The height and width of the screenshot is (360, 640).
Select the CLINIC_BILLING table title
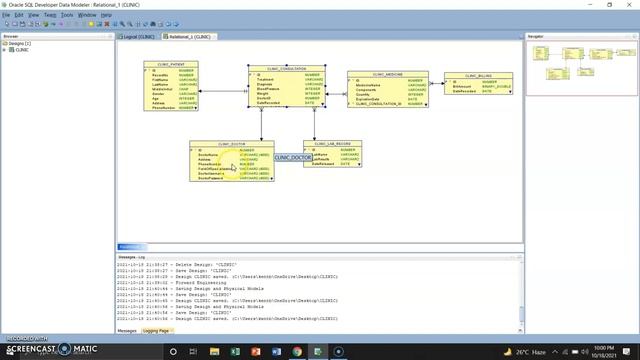coord(478,76)
